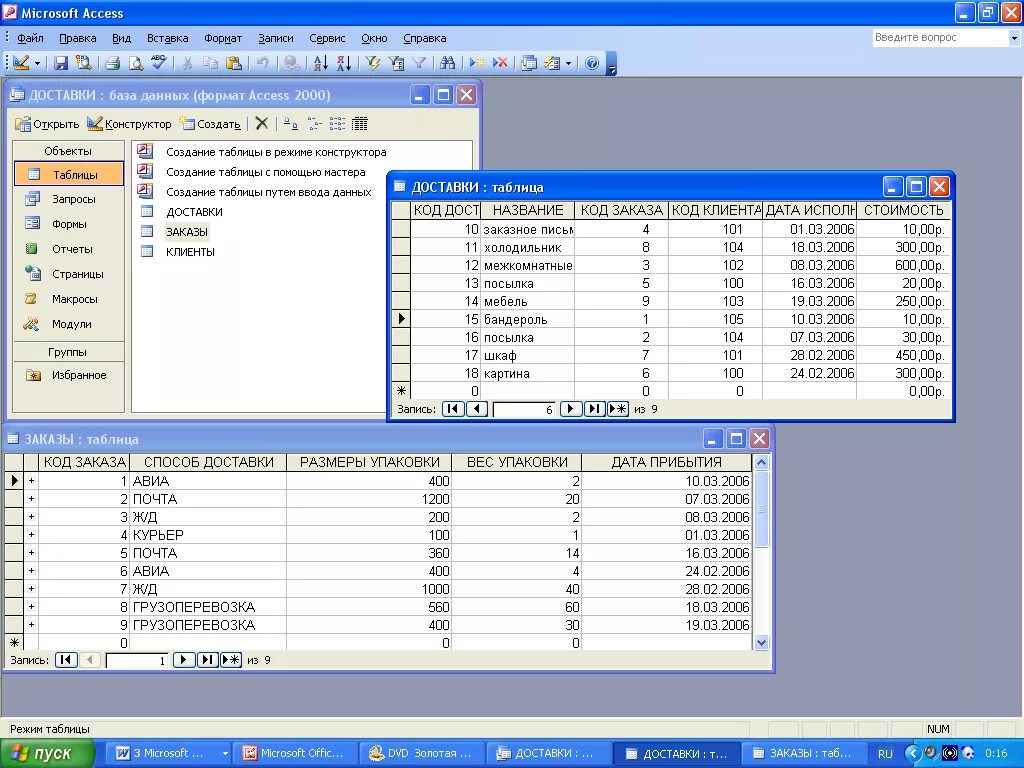
Task: Switch database window to small icons view
Action: (314, 123)
